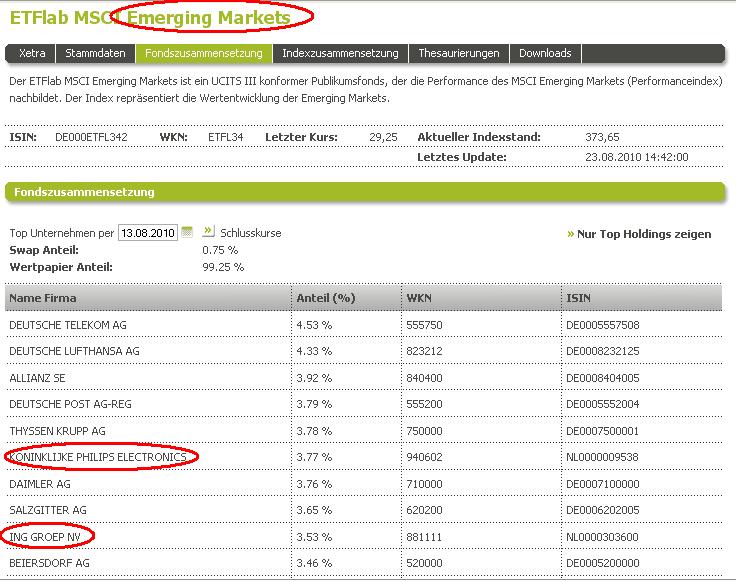Click the 4.33 % share value

tap(314, 351)
